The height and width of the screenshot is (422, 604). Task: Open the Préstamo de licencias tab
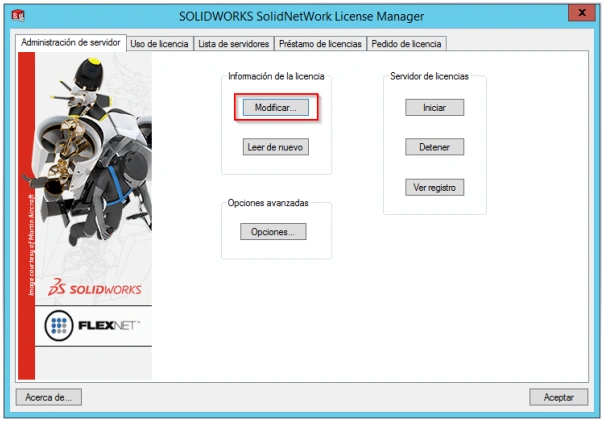point(320,44)
